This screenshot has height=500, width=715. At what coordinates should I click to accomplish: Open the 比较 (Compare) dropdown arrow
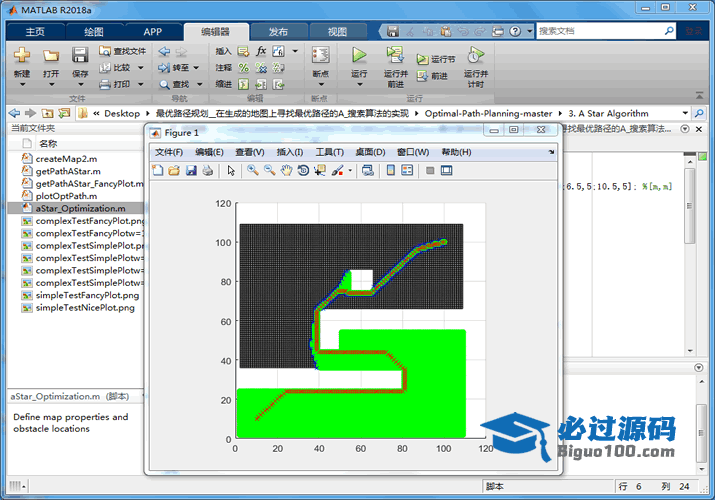coord(140,68)
